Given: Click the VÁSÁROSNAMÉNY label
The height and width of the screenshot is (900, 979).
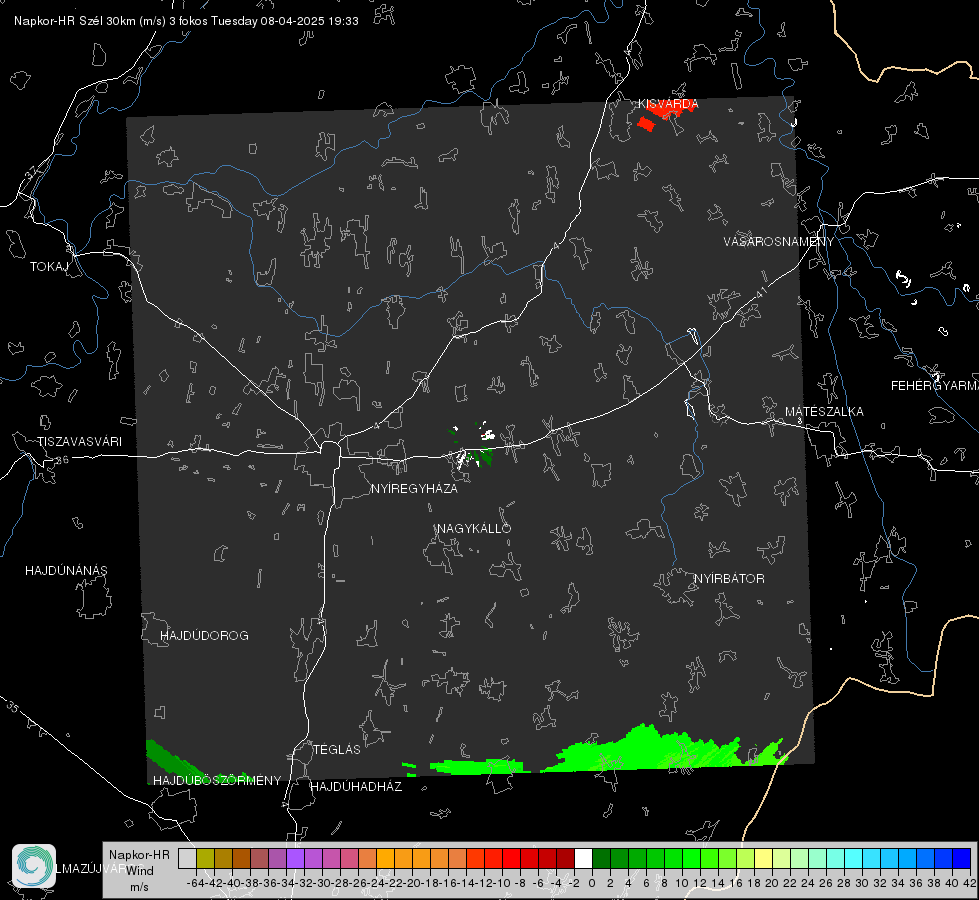Looking at the screenshot, I should point(779,242).
